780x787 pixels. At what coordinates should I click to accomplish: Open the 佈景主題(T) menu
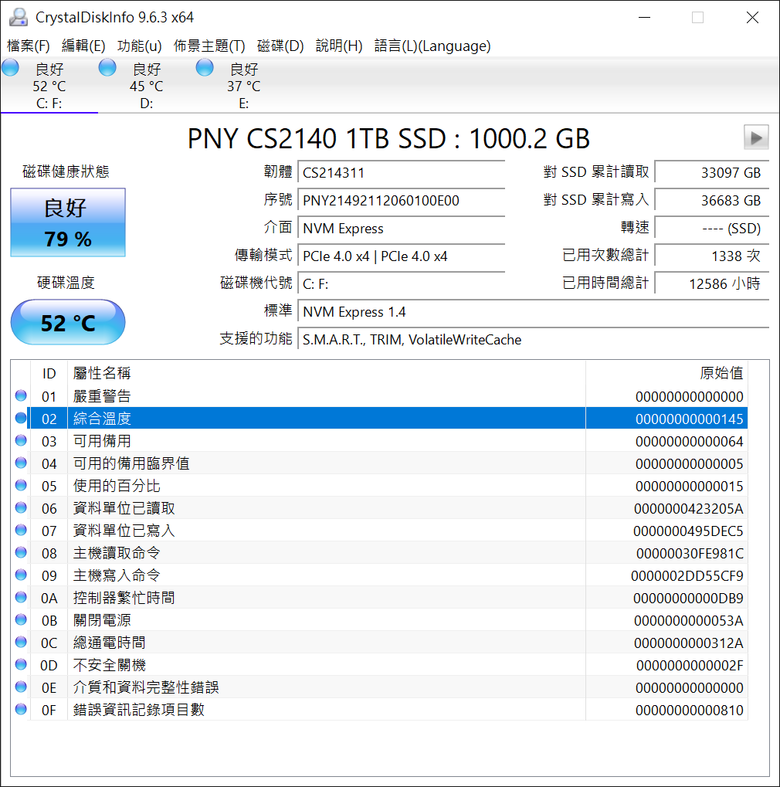tap(209, 46)
